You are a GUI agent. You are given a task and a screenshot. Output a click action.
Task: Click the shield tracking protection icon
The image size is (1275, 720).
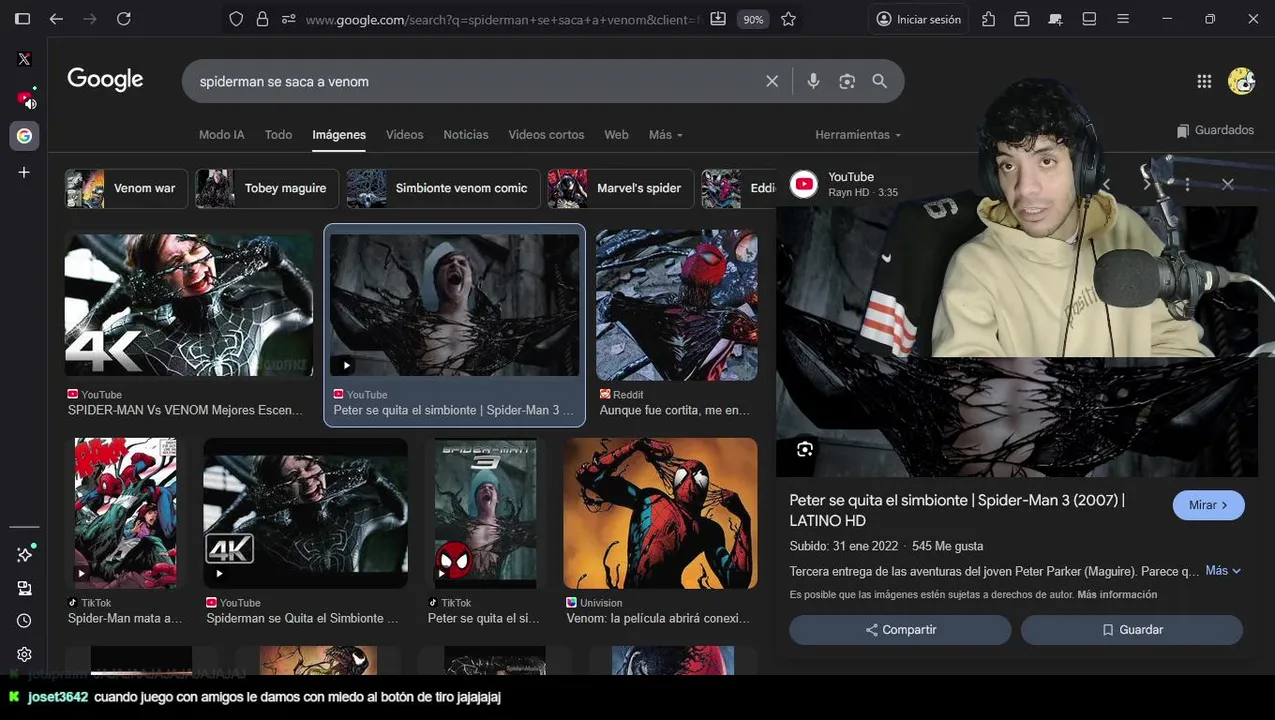pyautogui.click(x=236, y=19)
